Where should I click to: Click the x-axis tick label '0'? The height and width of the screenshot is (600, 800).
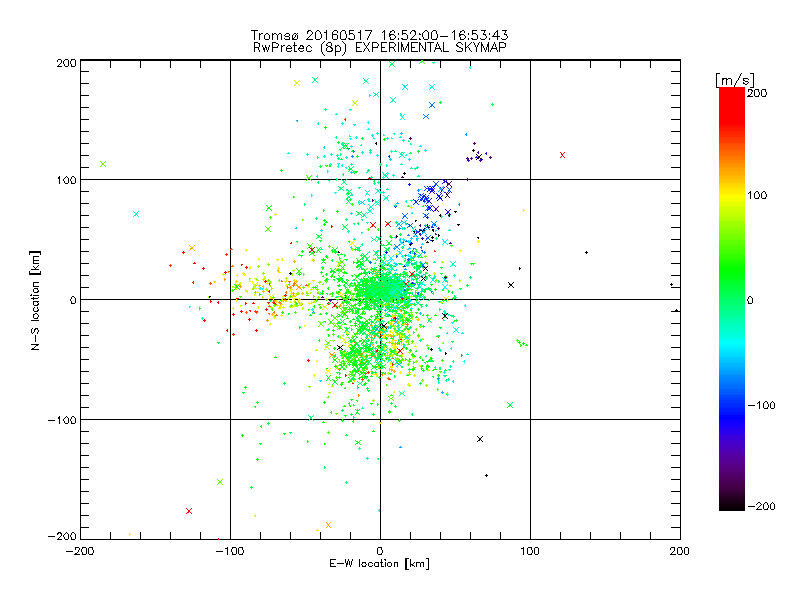[x=380, y=551]
